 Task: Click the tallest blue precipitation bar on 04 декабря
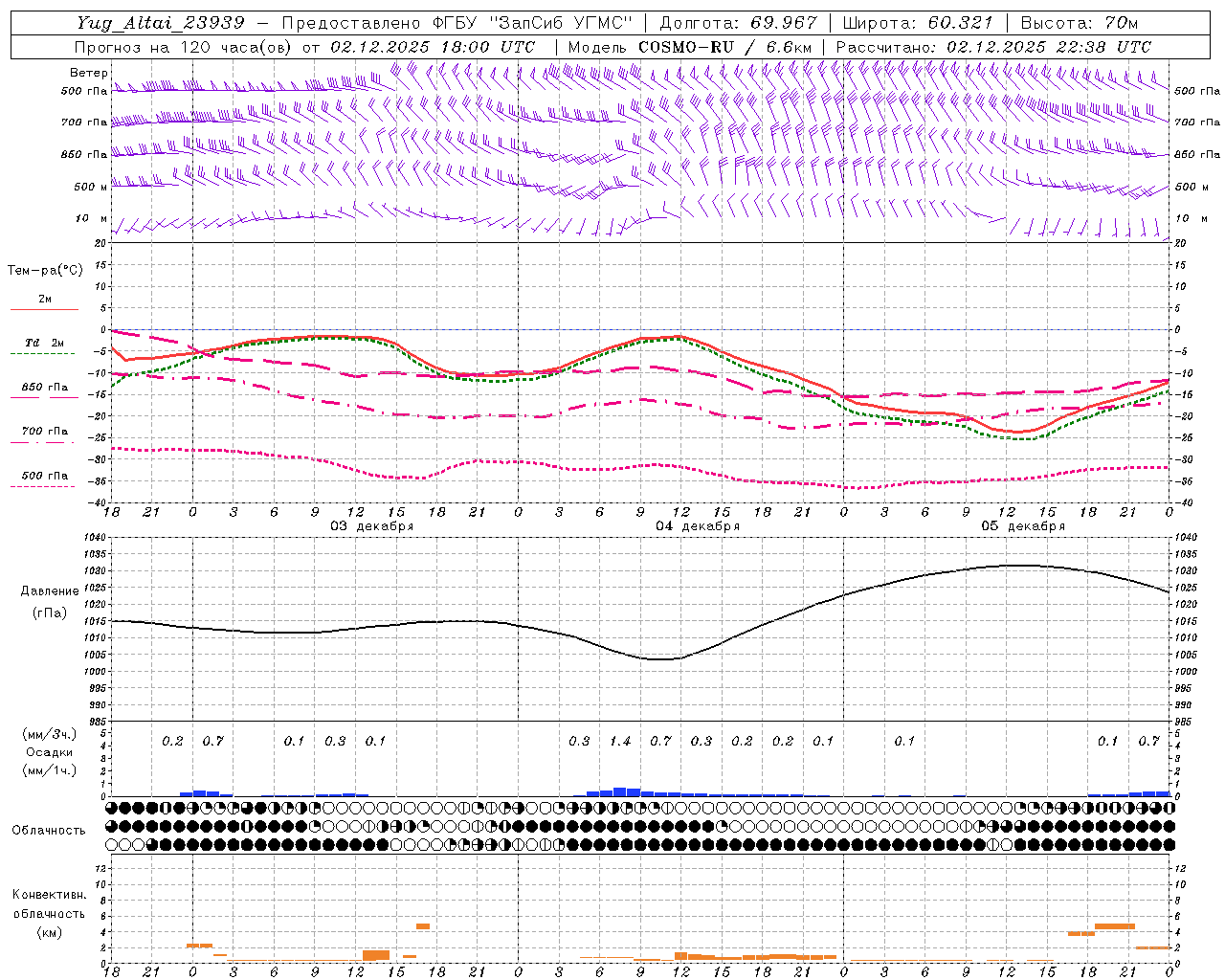pos(620,791)
